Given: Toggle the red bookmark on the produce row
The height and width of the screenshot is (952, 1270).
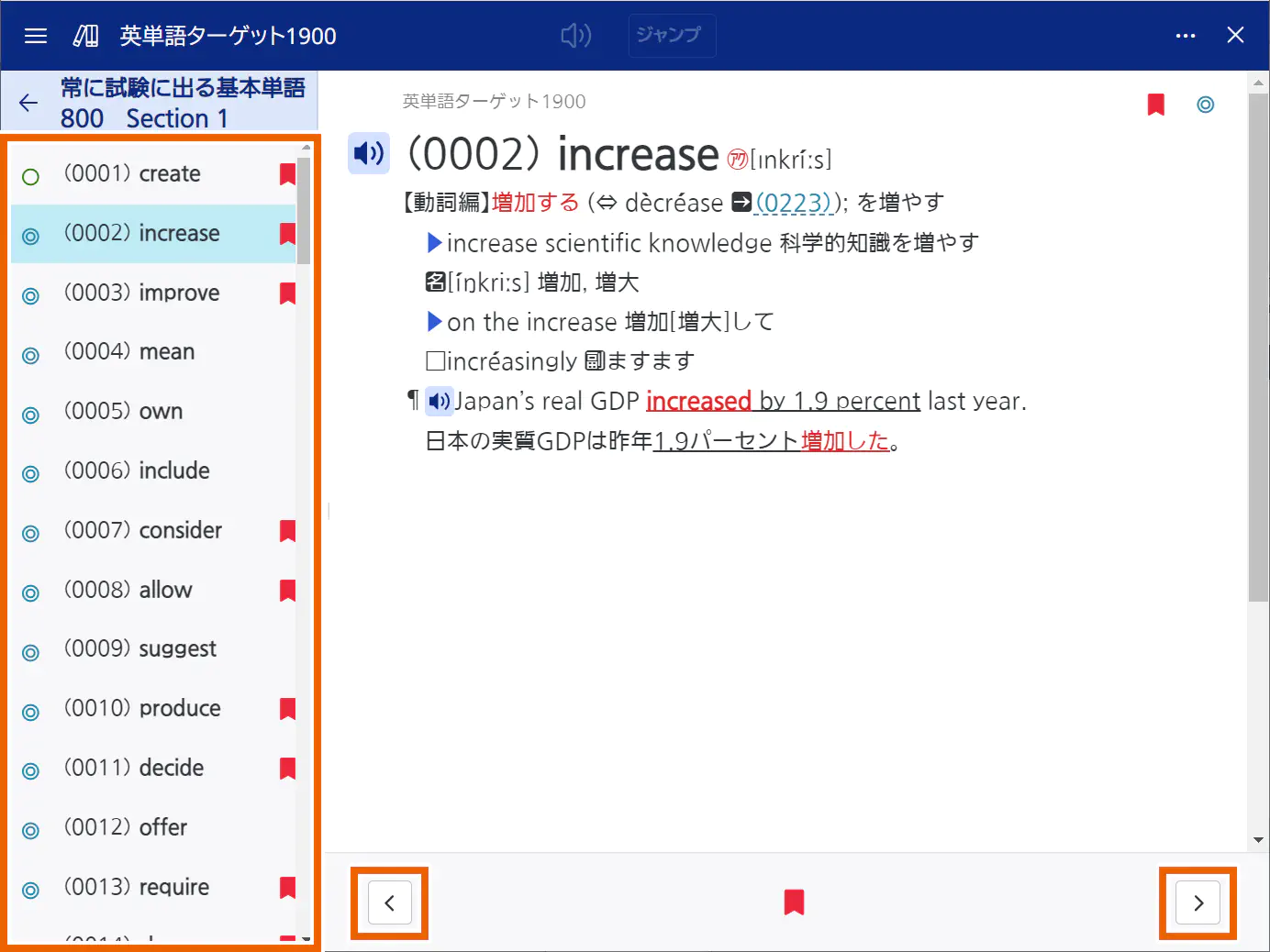Looking at the screenshot, I should click(x=287, y=709).
